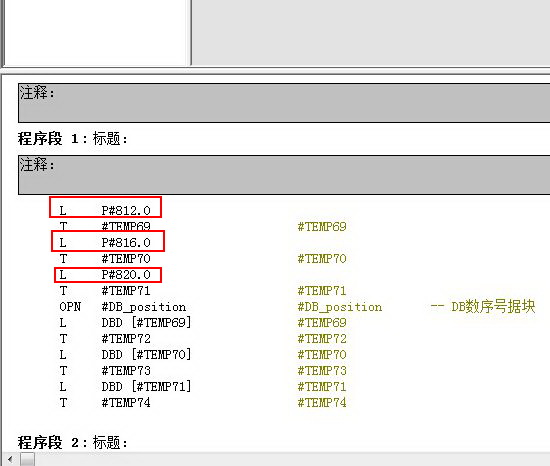Click the instruction T #TEMP71
Viewport: 550px width, 466px height.
105,291
